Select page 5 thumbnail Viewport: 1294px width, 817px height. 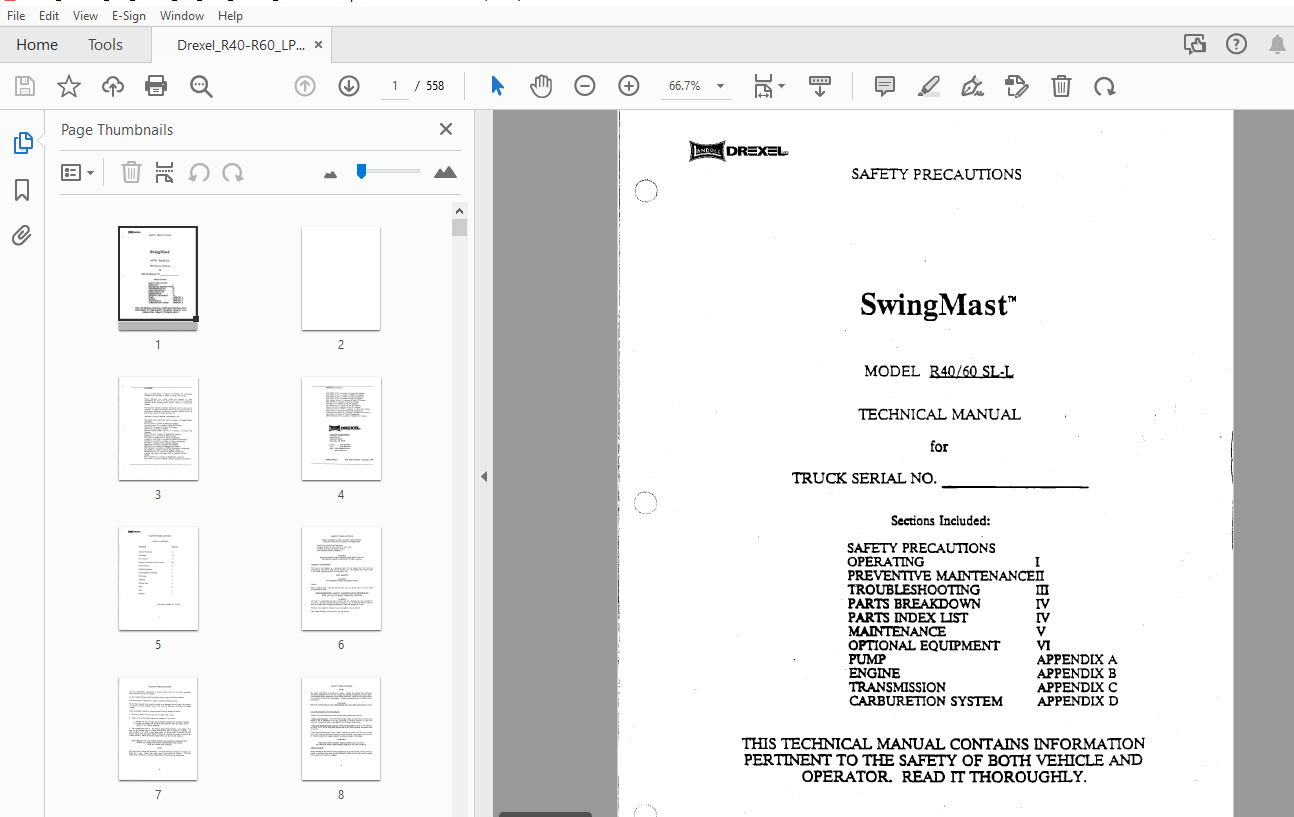coord(158,578)
